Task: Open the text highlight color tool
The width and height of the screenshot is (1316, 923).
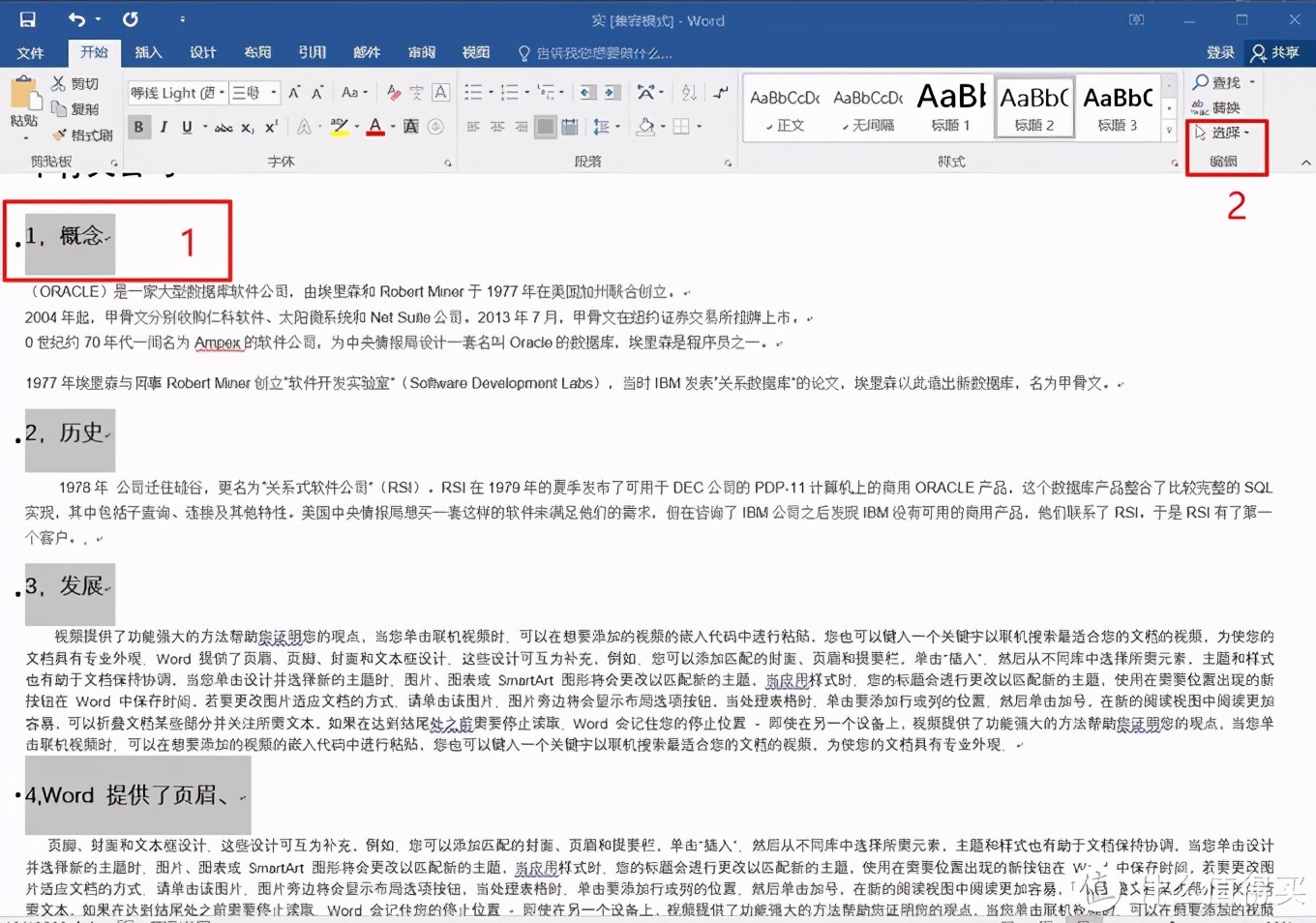Action: (x=341, y=127)
